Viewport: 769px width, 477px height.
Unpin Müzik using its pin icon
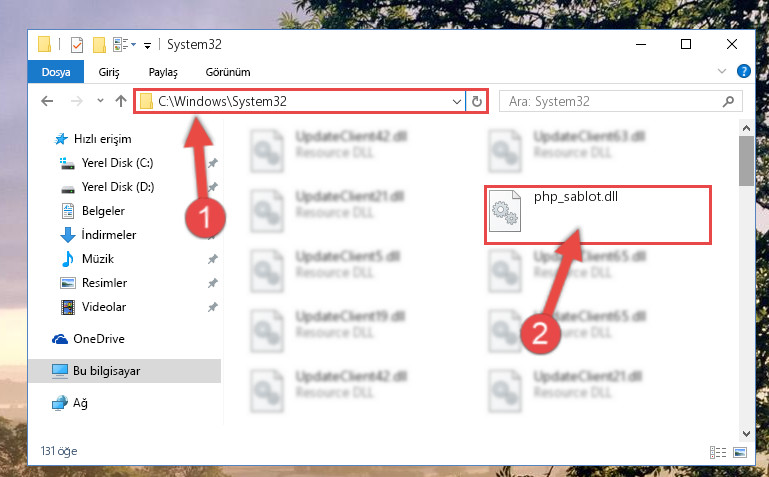(x=212, y=259)
